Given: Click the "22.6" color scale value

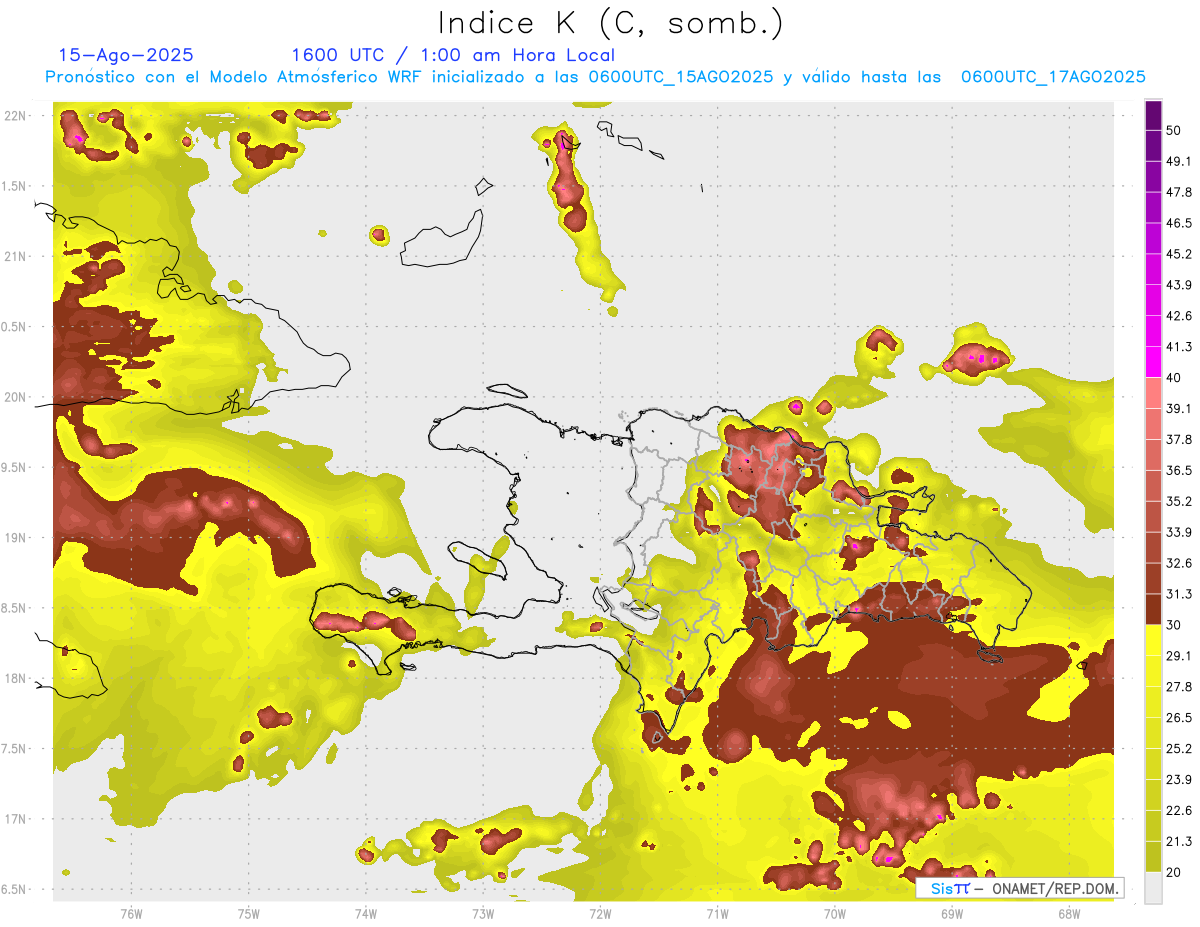Looking at the screenshot, I should [1179, 811].
